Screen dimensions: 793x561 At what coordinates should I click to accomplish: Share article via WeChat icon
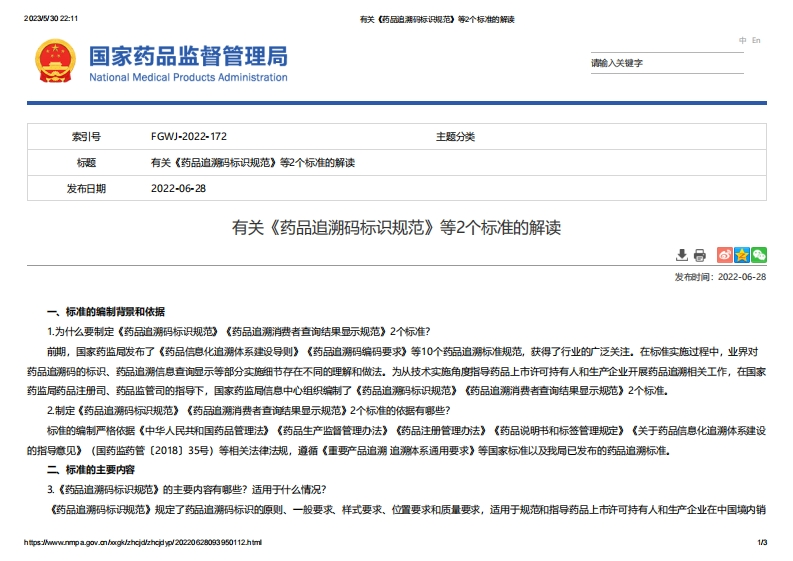point(759,255)
